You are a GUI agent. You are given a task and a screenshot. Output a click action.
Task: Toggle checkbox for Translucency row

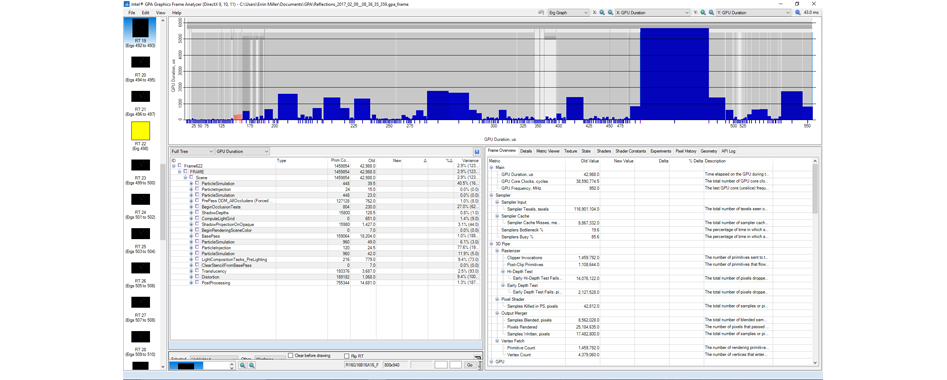197,271
